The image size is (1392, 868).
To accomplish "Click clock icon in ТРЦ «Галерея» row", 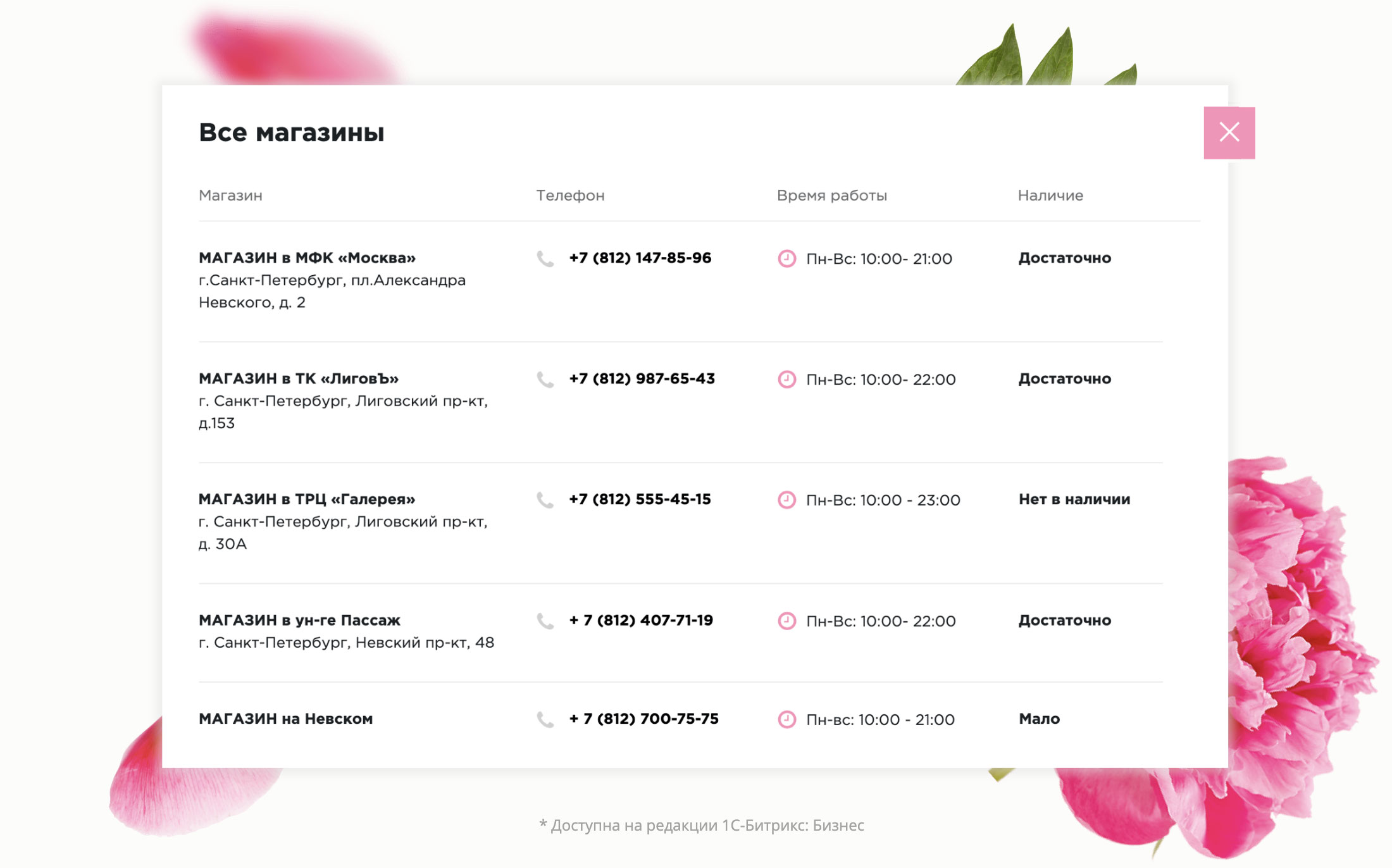I will tap(786, 500).
